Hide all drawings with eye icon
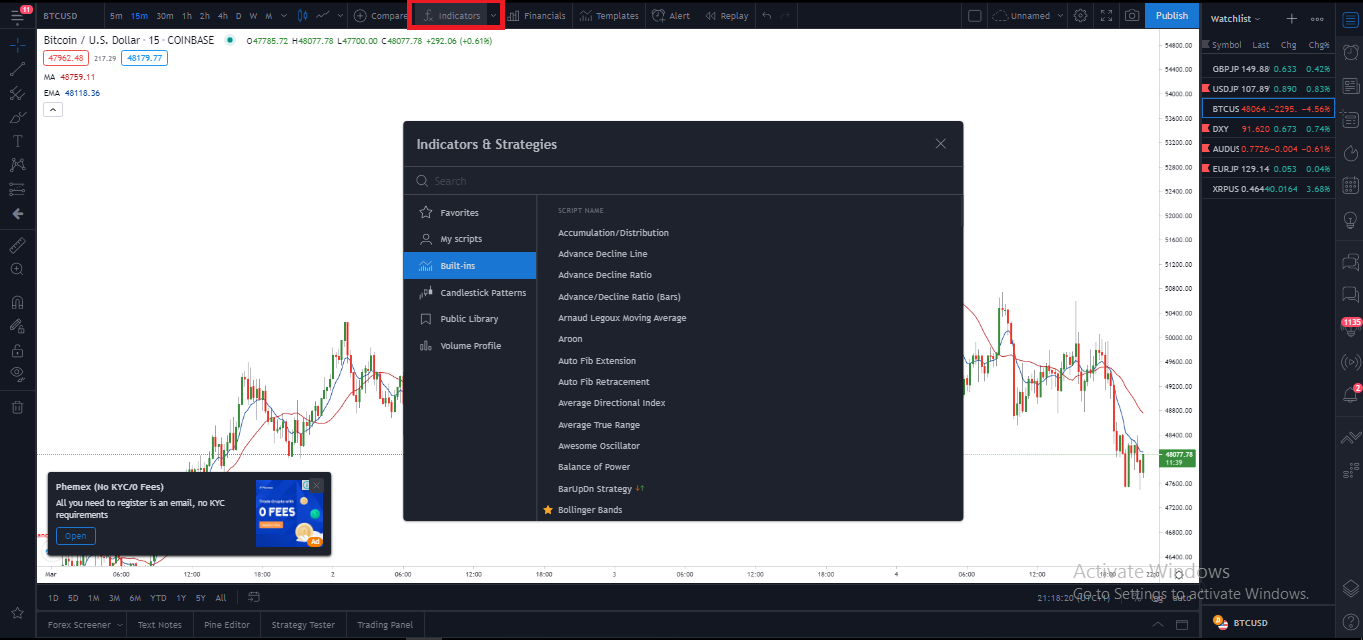 (17, 374)
